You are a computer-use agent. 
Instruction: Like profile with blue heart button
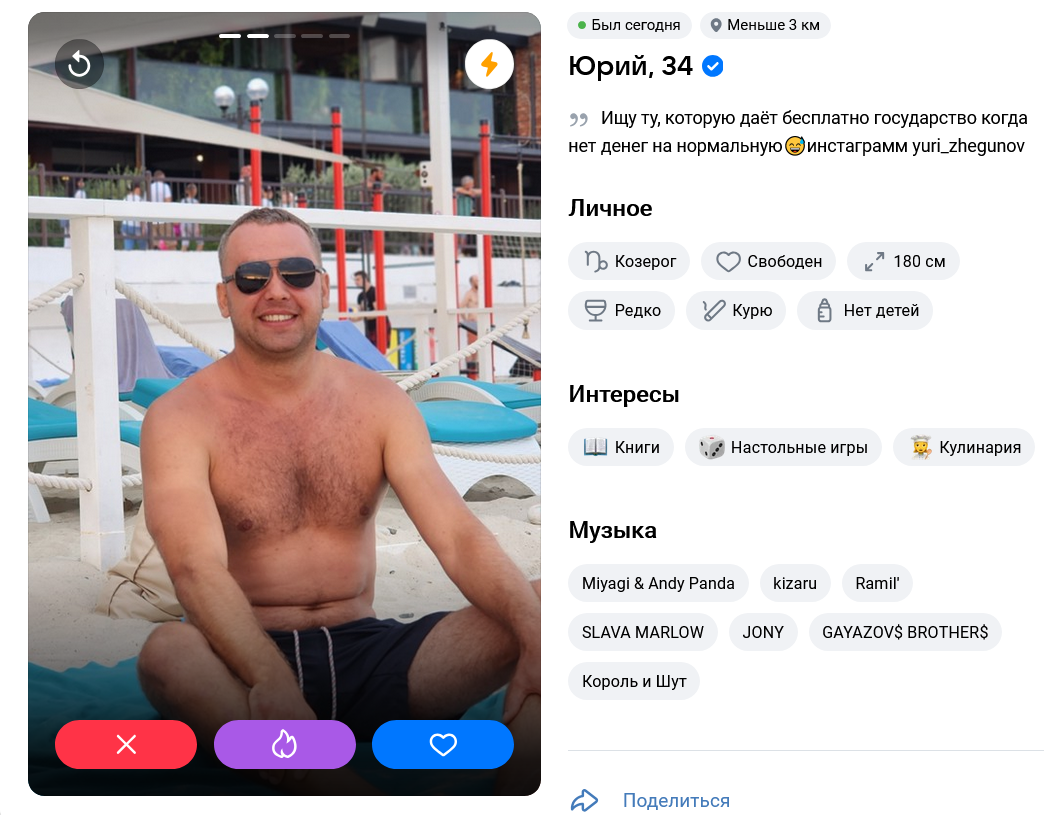coord(443,744)
